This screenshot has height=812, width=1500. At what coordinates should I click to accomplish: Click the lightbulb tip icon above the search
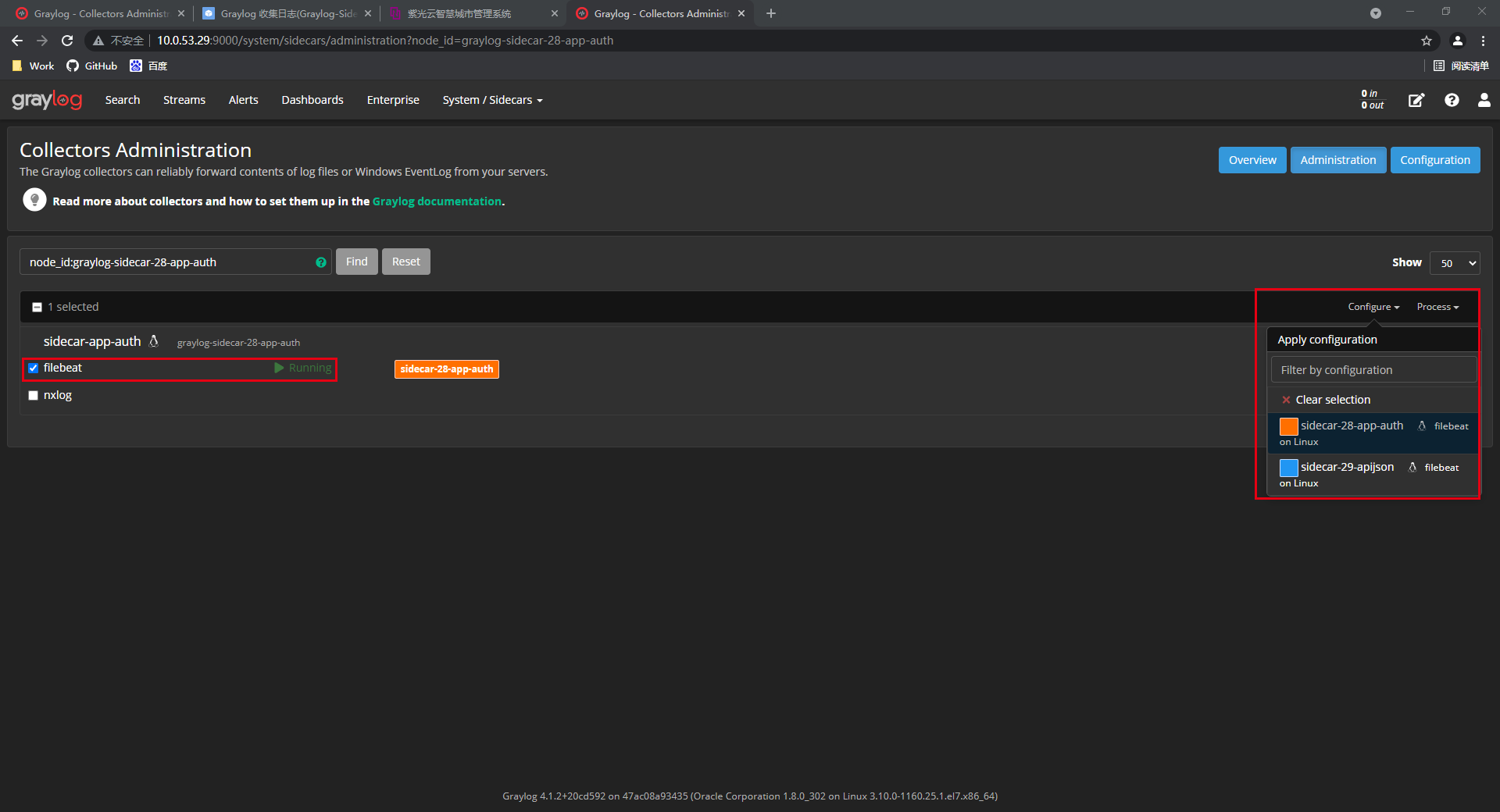tap(34, 199)
